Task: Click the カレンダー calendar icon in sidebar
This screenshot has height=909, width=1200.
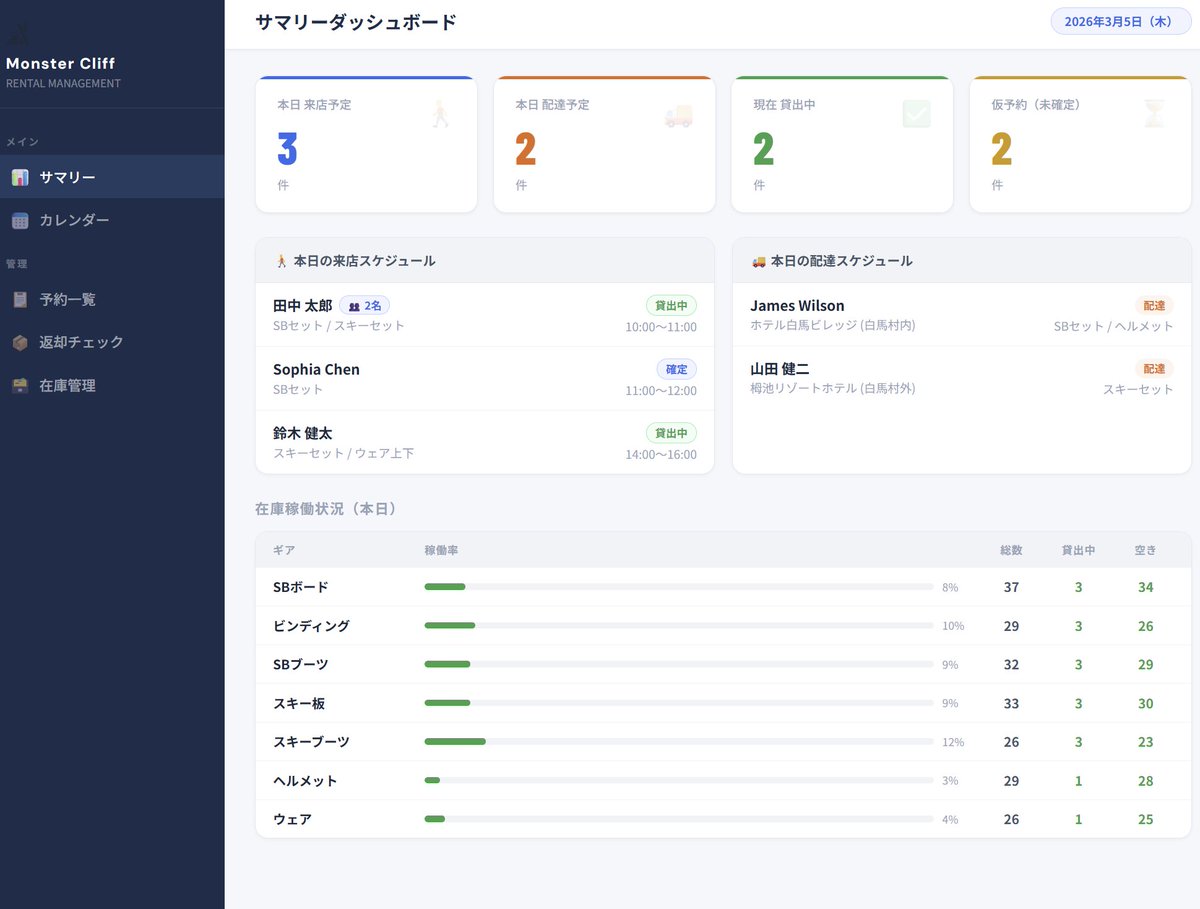Action: pyautogui.click(x=20, y=221)
